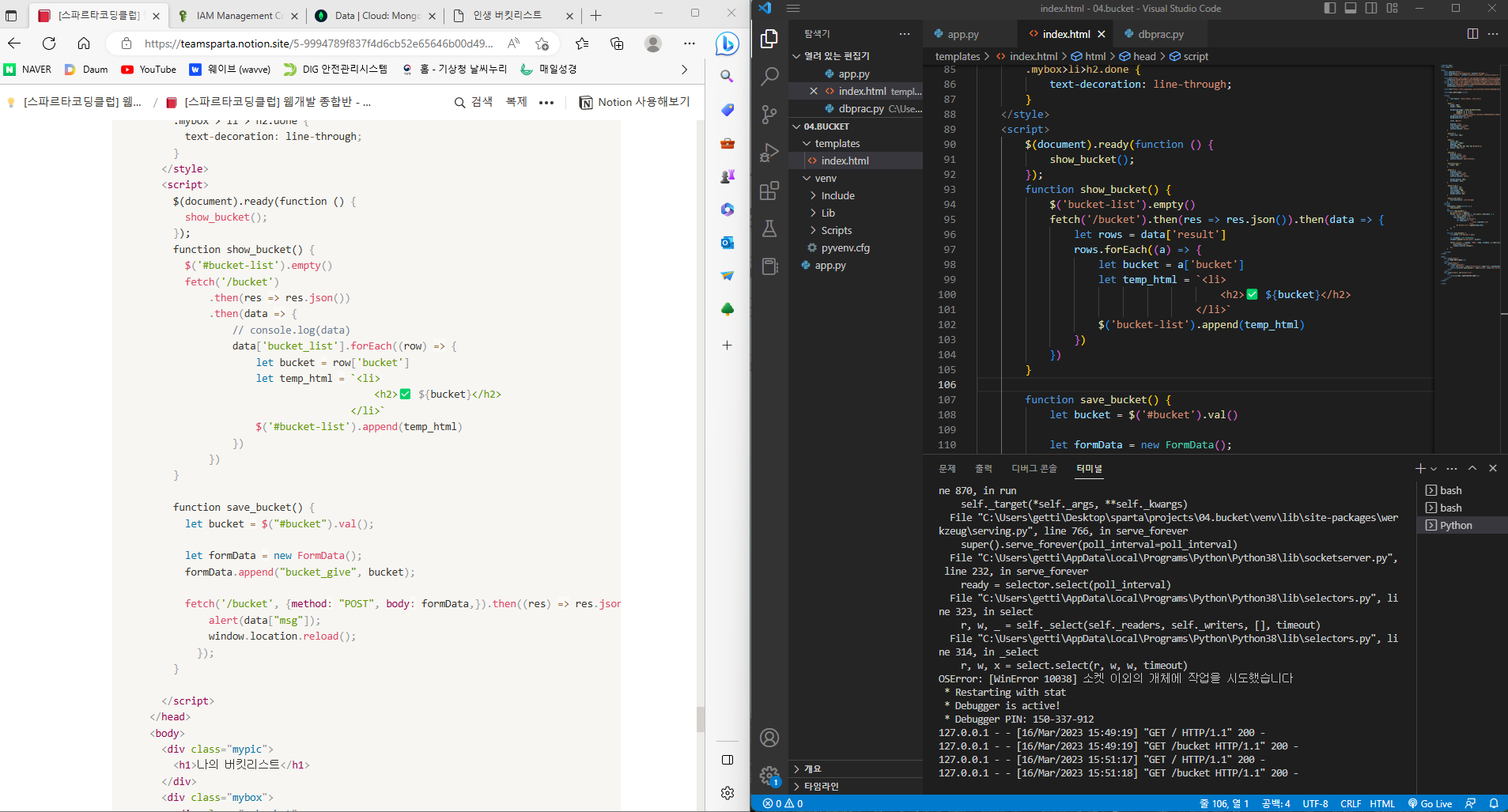The width and height of the screenshot is (1508, 812).
Task: Switch to MongoDB Cloud Data browser tab
Action: [x=376, y=15]
